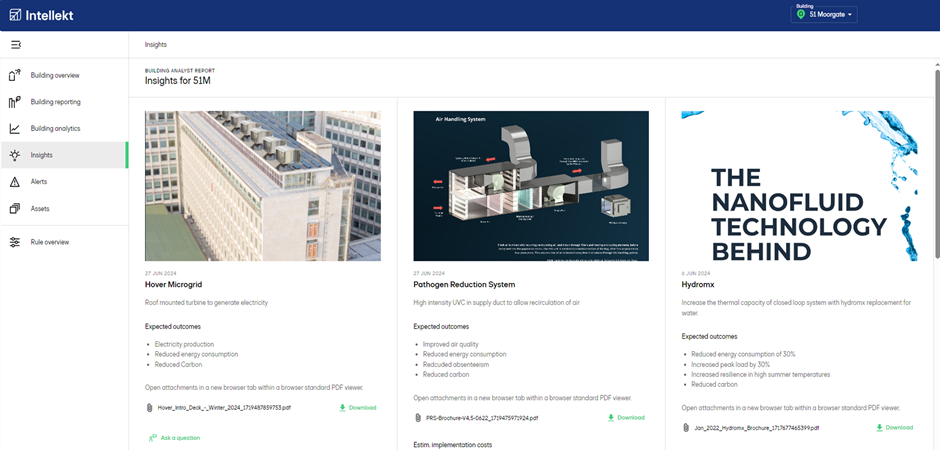Click the Hover Microgrid building photo
Image resolution: width=940 pixels, height=450 pixels.
coord(263,186)
